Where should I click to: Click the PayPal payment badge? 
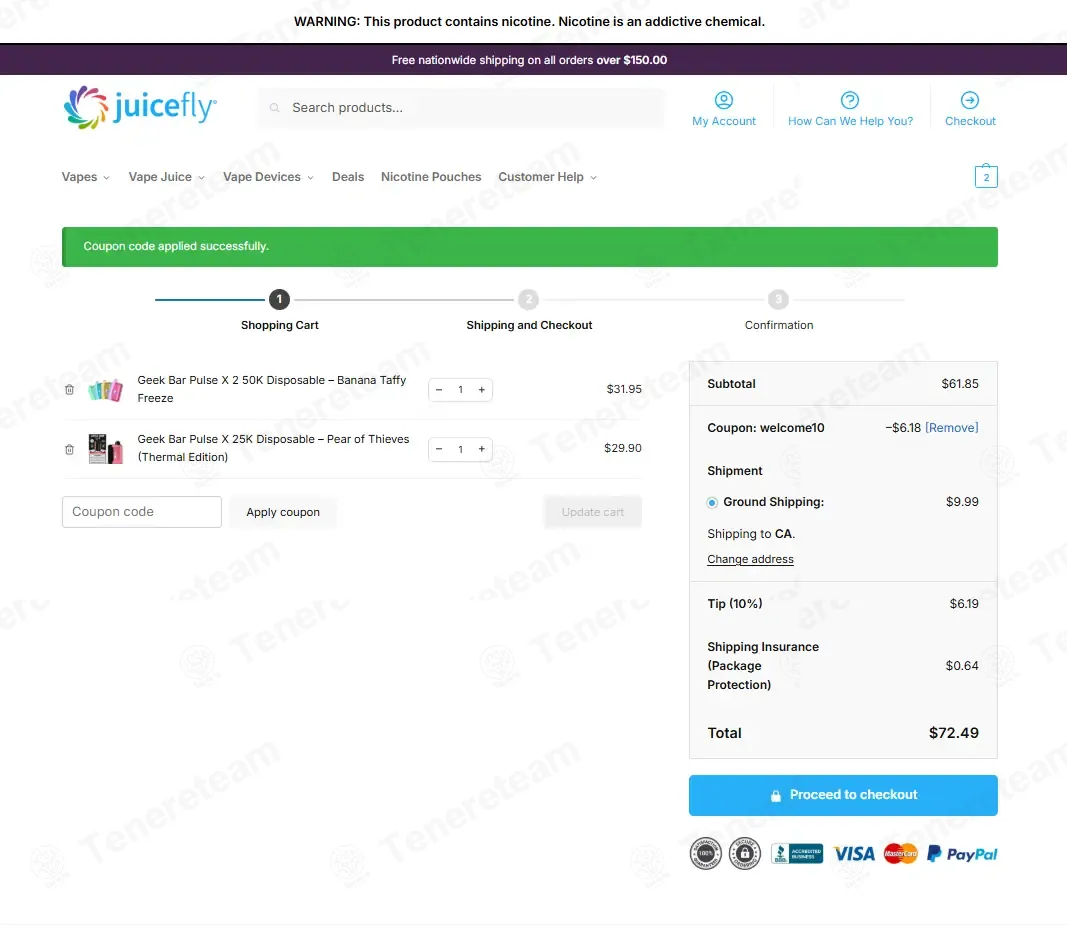pos(962,854)
